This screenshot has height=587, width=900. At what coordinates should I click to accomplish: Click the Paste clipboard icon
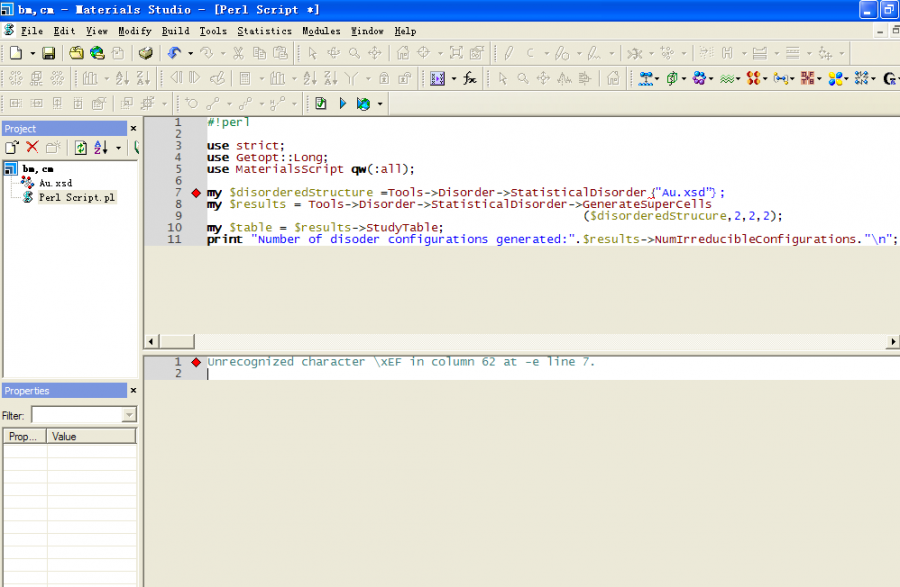pos(281,53)
